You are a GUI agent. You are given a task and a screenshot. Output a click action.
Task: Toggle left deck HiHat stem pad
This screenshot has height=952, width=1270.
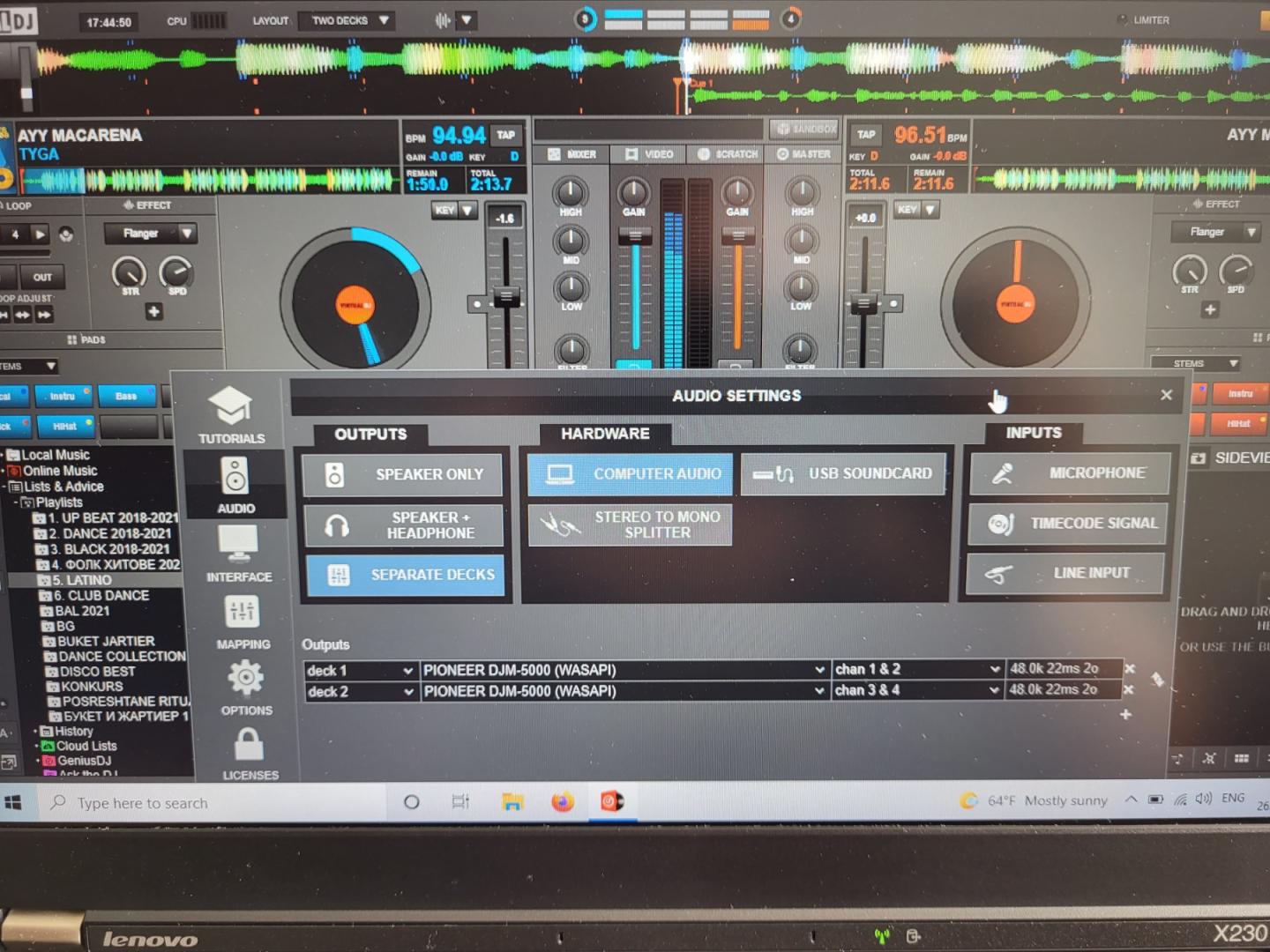64,427
